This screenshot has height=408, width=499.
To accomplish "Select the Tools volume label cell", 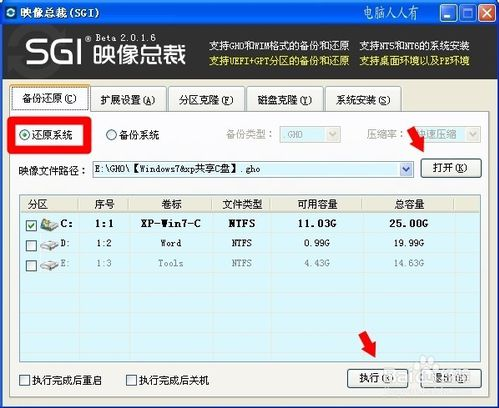I will point(170,263).
